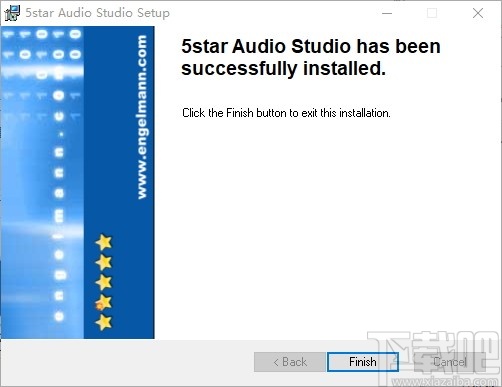Click the Cancel button
Viewport: 502px width, 387px height.
click(x=450, y=362)
